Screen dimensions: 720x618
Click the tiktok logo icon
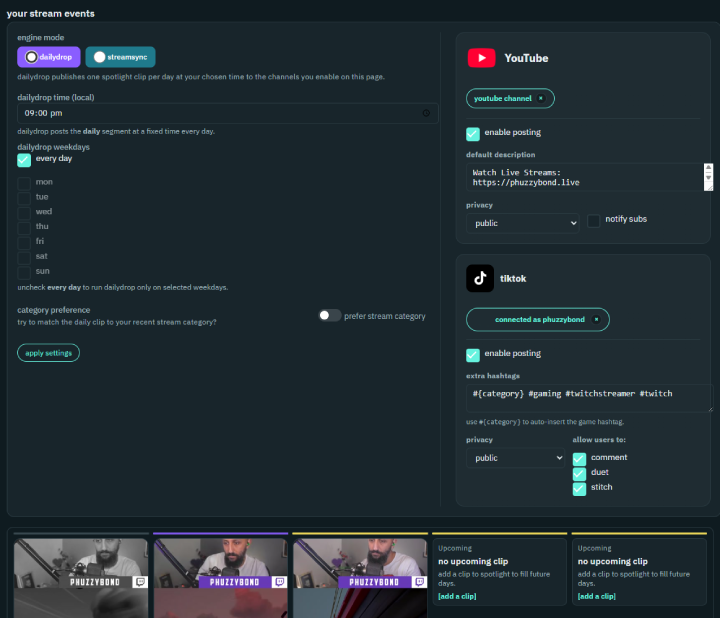(x=480, y=278)
